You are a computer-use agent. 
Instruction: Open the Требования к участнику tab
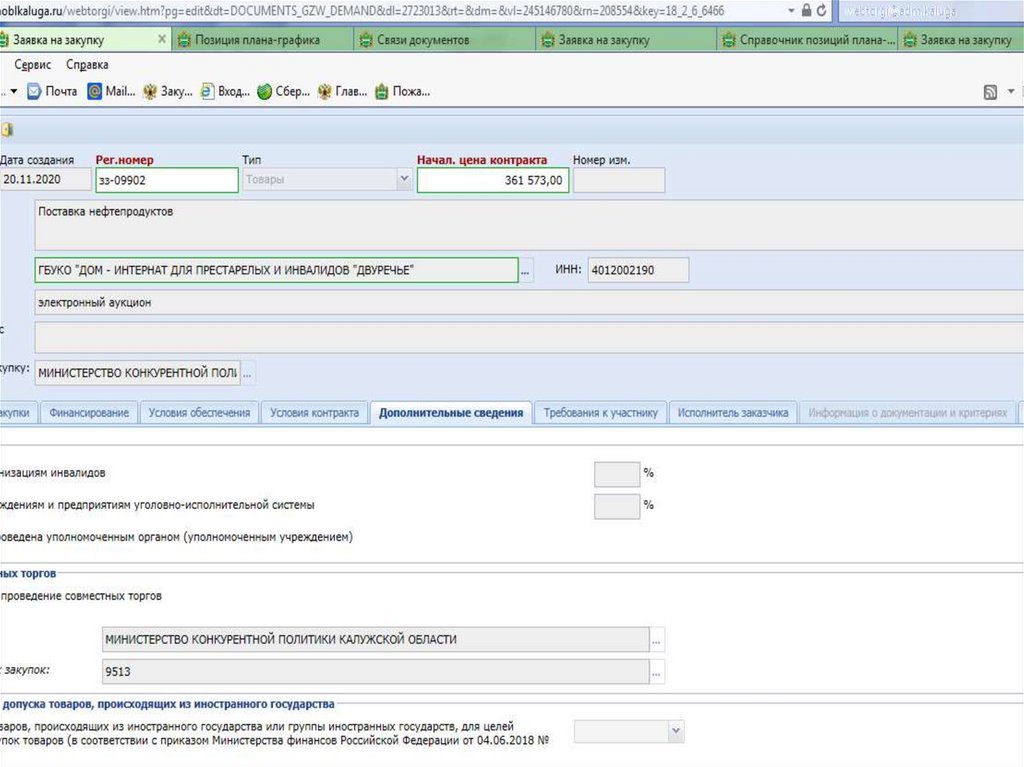tap(600, 413)
